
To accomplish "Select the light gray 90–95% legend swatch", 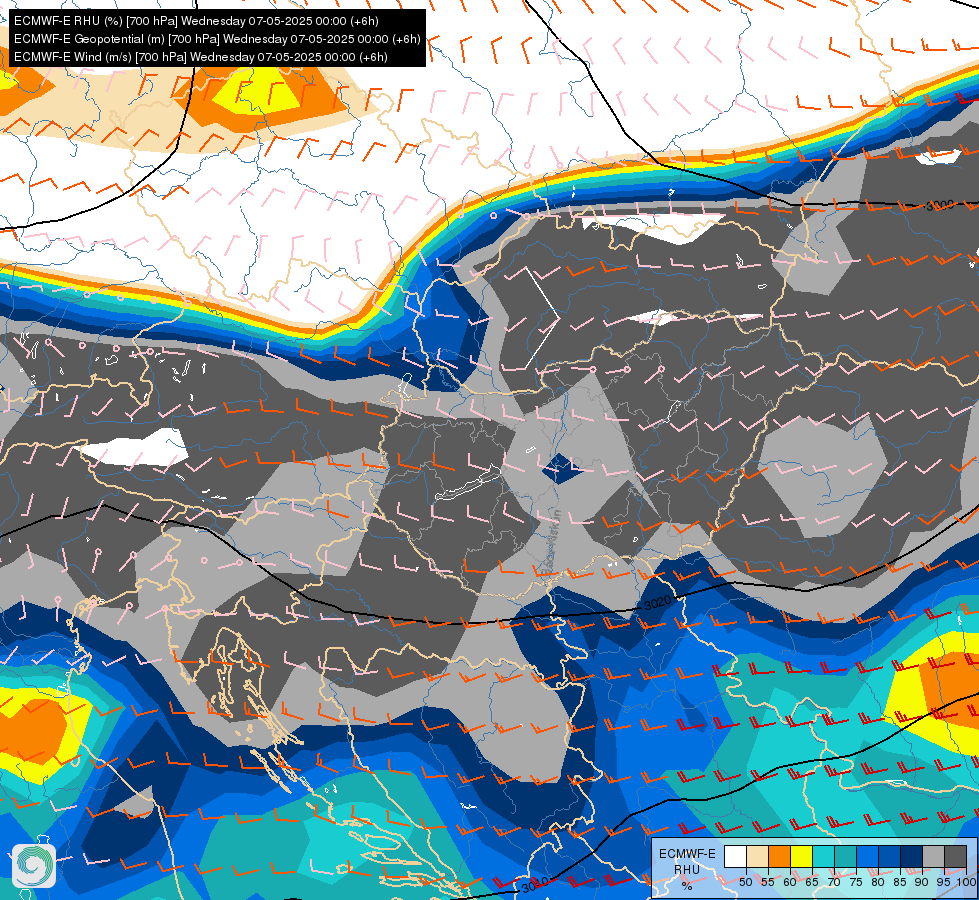I will (933, 857).
